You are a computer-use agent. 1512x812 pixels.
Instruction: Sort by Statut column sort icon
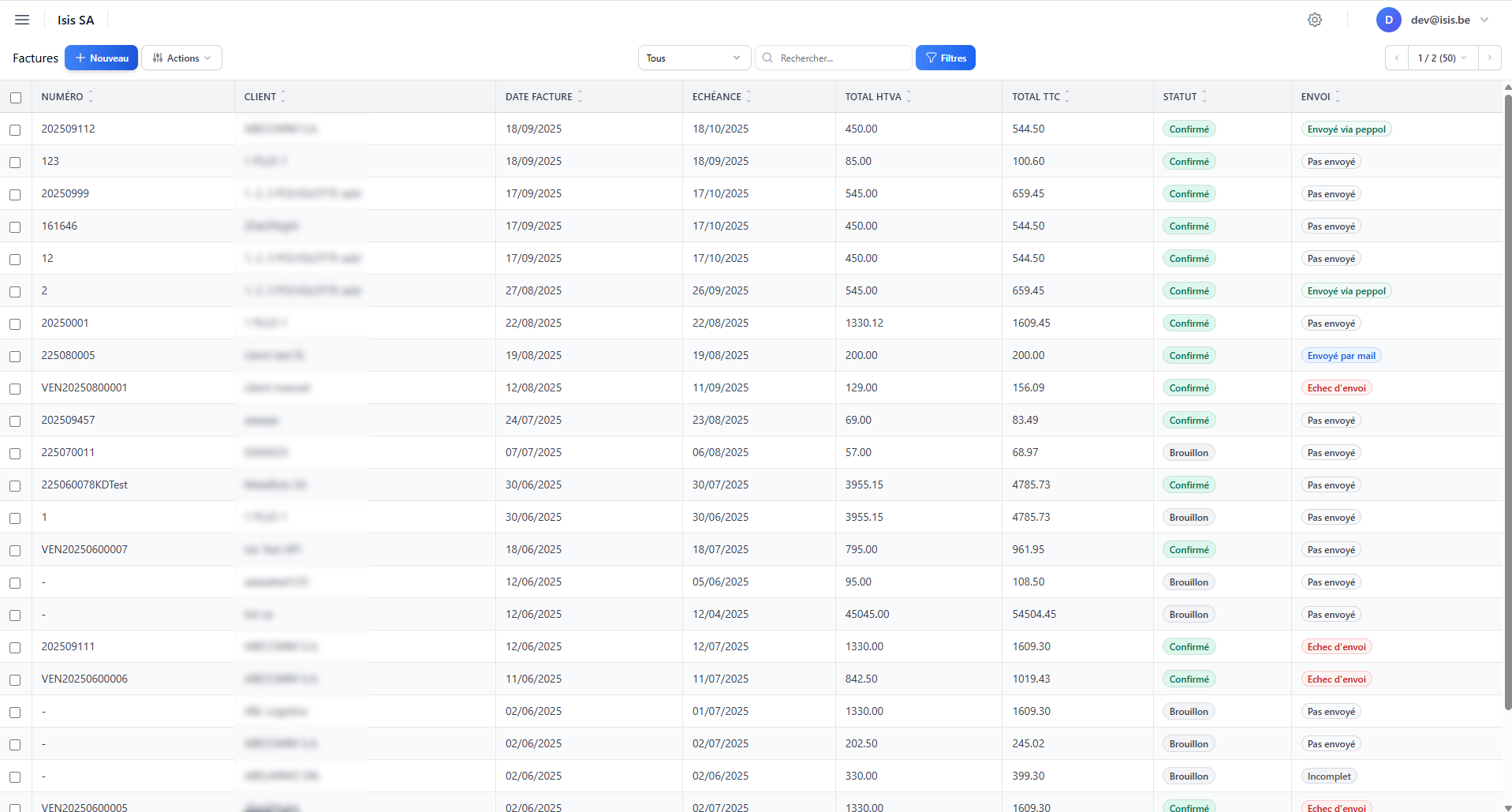(x=1204, y=96)
